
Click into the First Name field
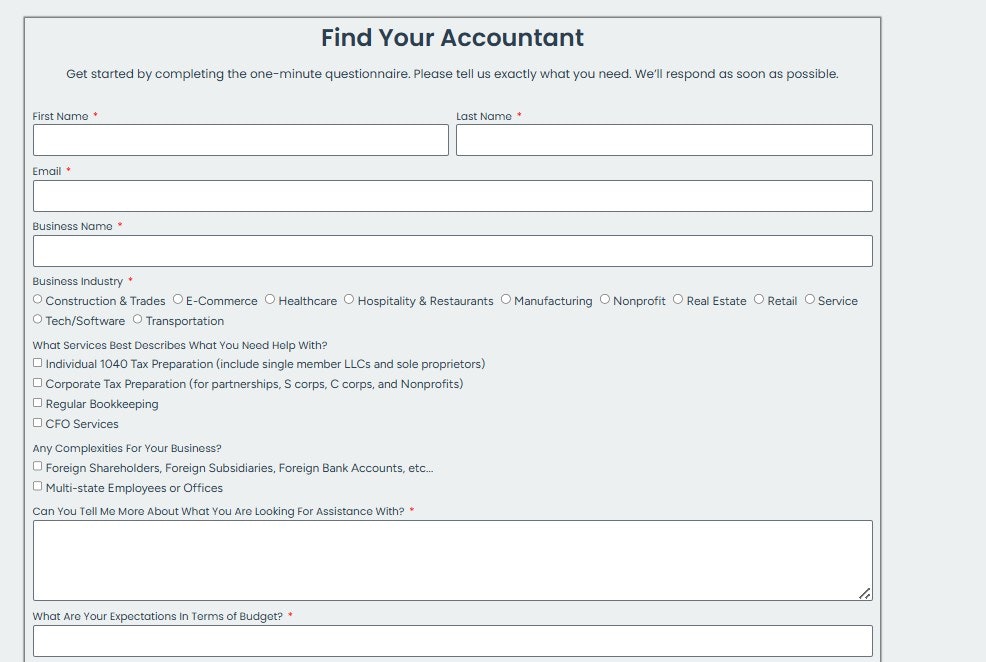tap(240, 140)
